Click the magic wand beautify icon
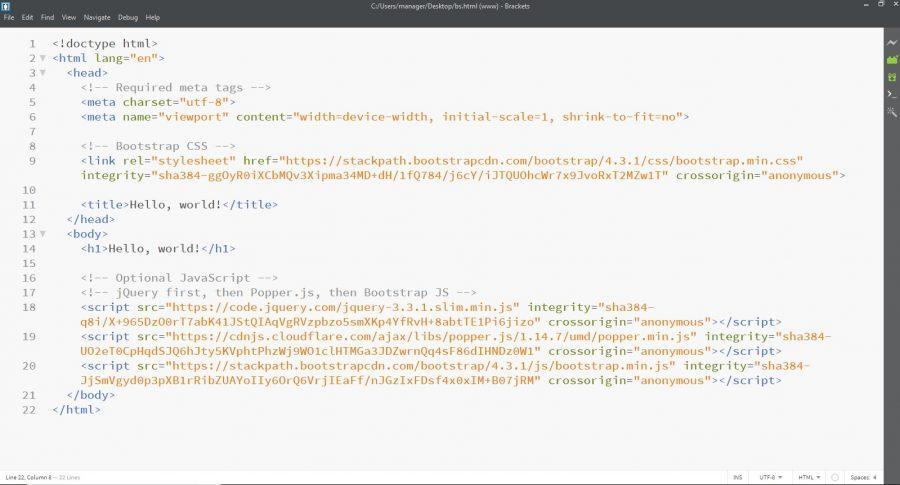The image size is (900, 485). (891, 112)
